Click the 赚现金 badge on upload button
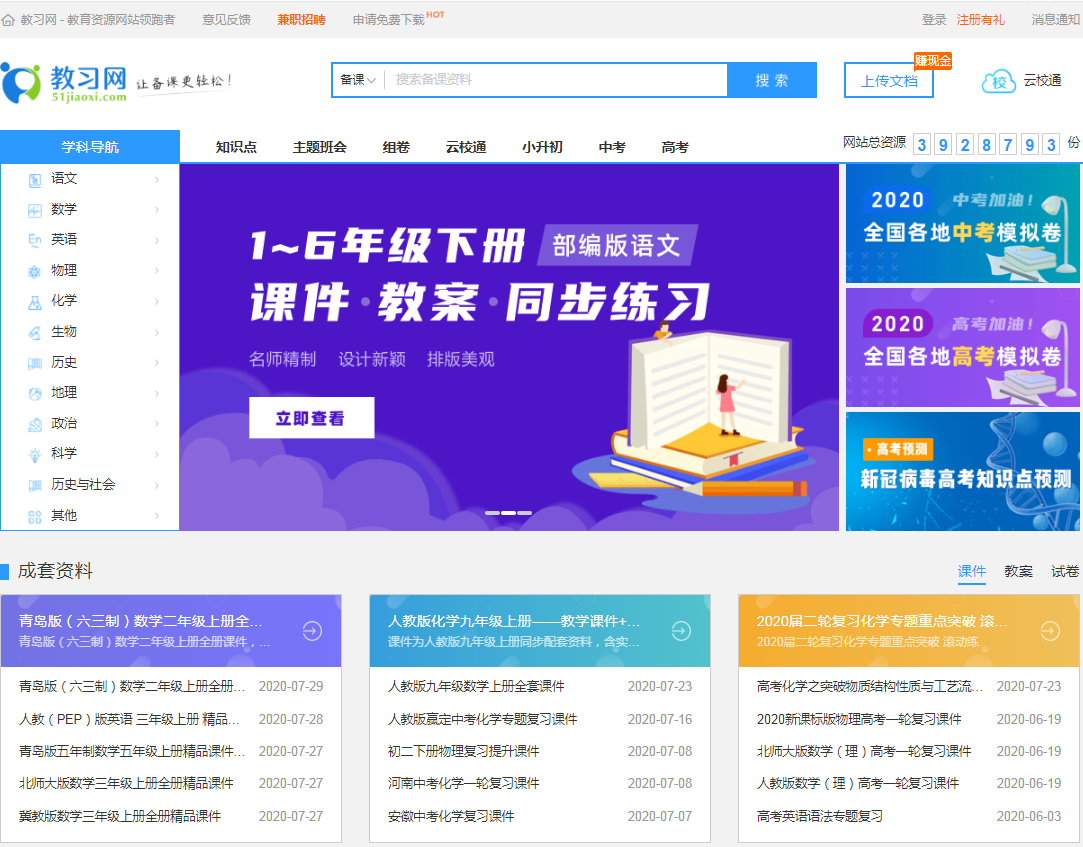 932,61
